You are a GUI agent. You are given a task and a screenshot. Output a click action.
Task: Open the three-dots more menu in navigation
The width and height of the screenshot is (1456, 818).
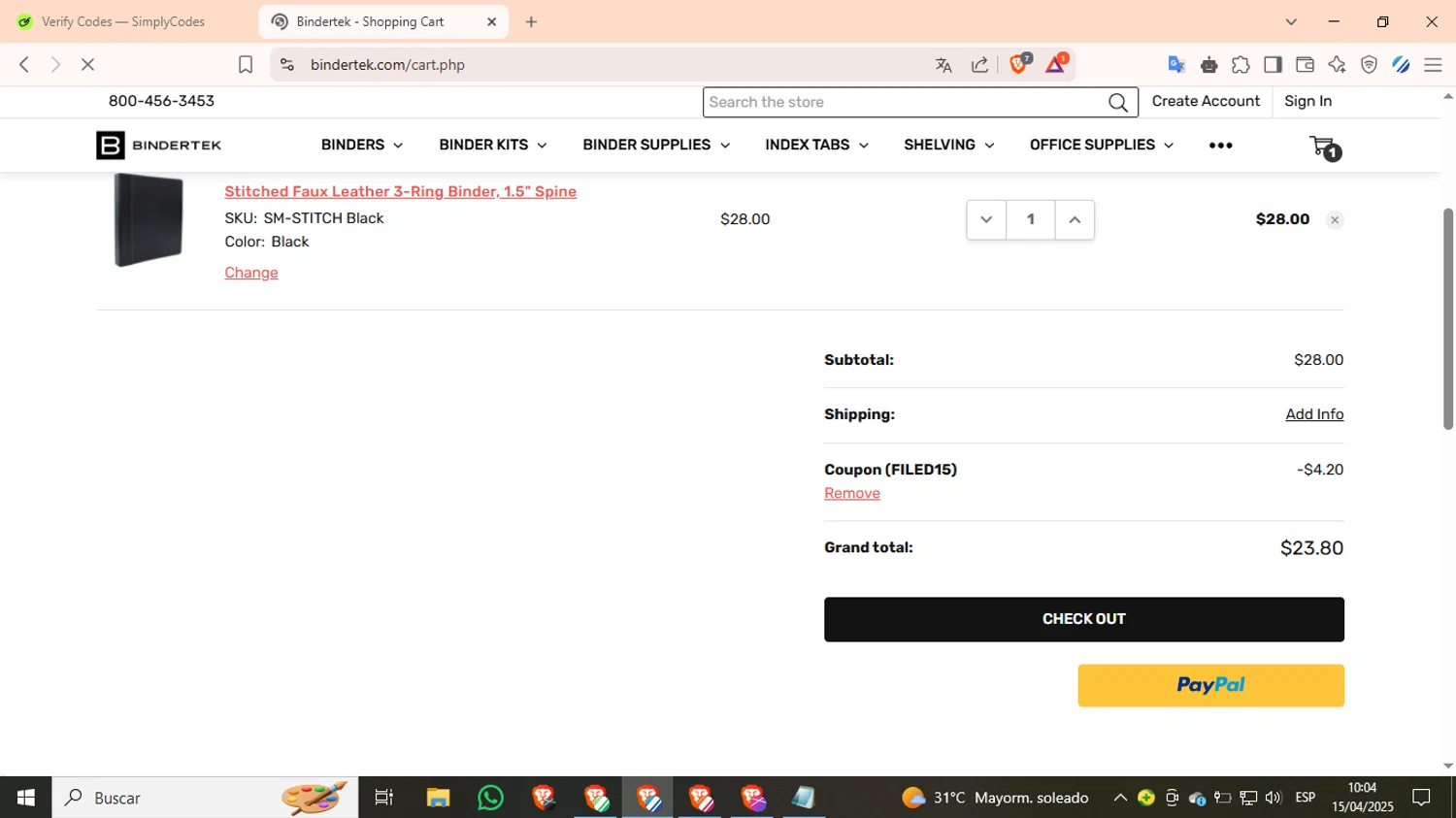pyautogui.click(x=1220, y=146)
